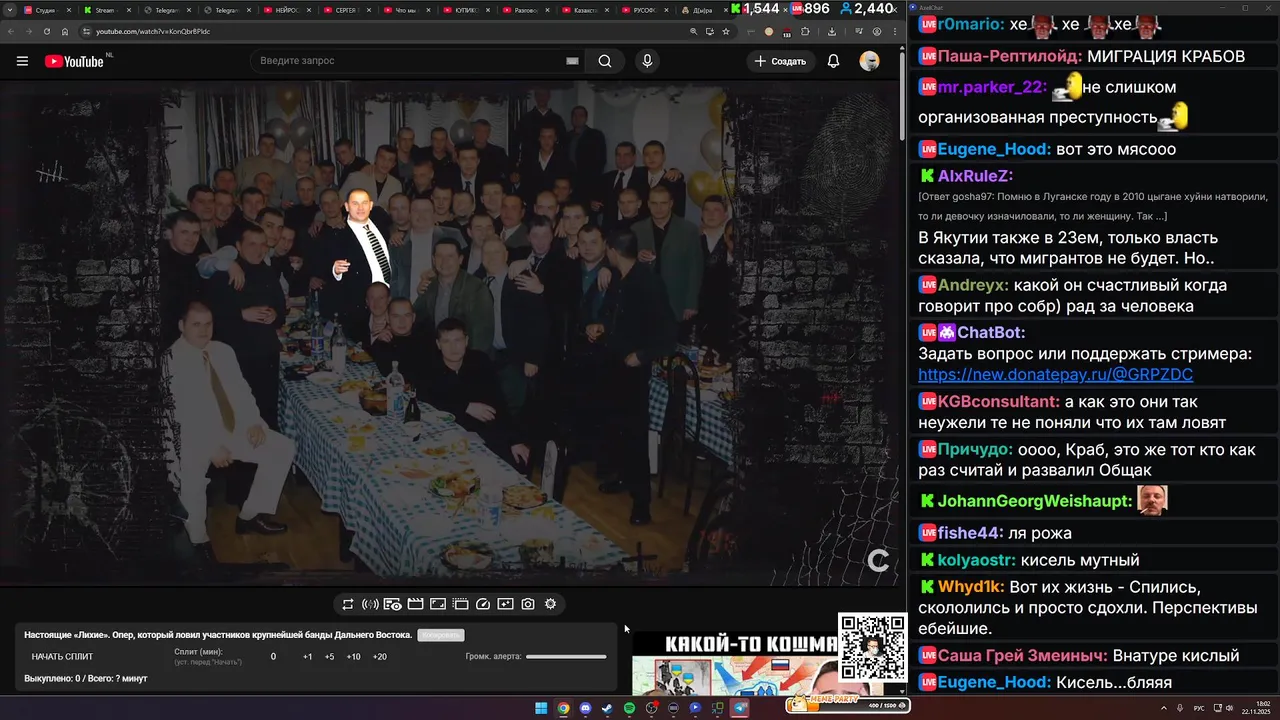Image resolution: width=1280 pixels, height=720 pixels.
Task: Click the resize-frame icon in player toolbar
Action: click(438, 604)
